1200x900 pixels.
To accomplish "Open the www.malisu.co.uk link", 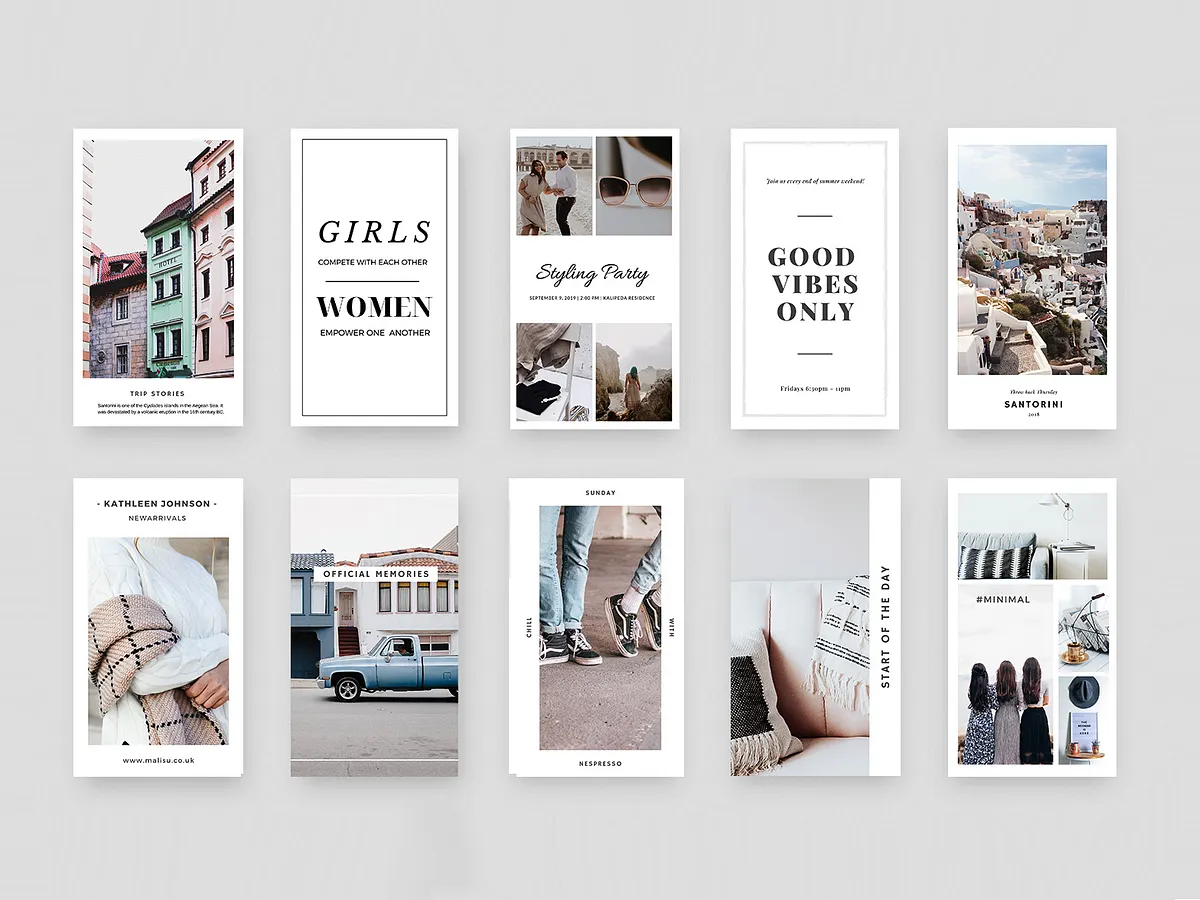I will (158, 760).
